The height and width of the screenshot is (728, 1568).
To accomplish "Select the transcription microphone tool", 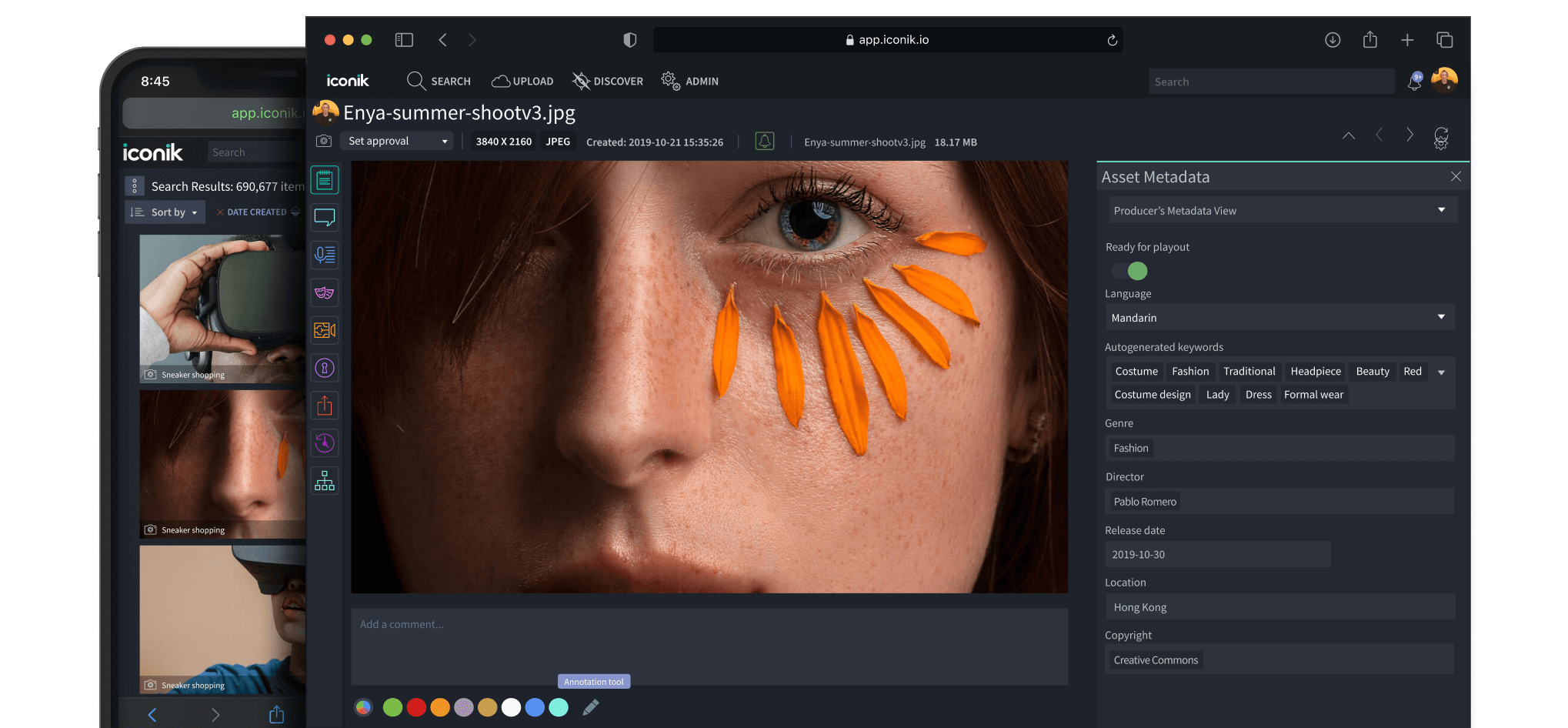I will (x=325, y=255).
